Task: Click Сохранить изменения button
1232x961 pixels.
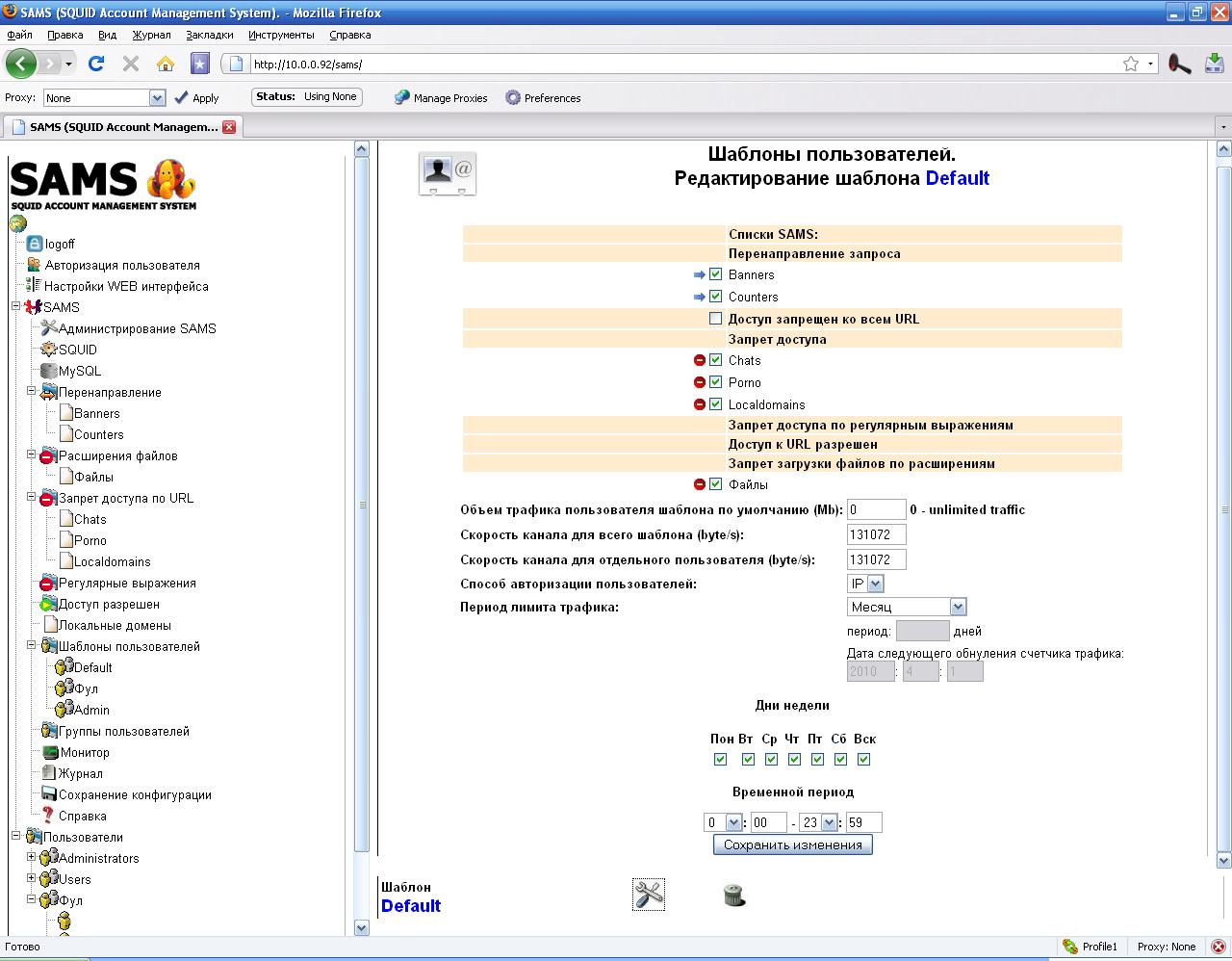Action: (x=793, y=844)
